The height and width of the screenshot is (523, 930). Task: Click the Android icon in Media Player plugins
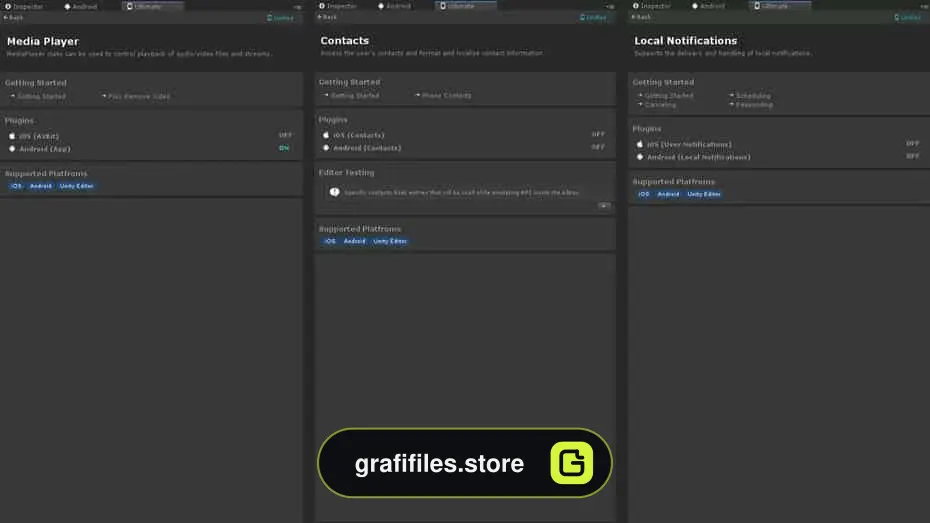[12, 149]
